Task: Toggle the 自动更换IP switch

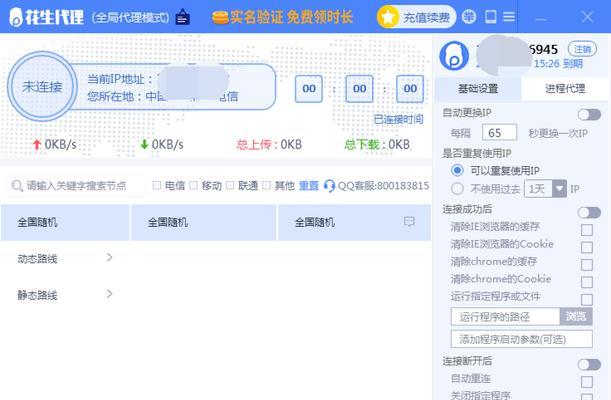Action: pyautogui.click(x=589, y=115)
